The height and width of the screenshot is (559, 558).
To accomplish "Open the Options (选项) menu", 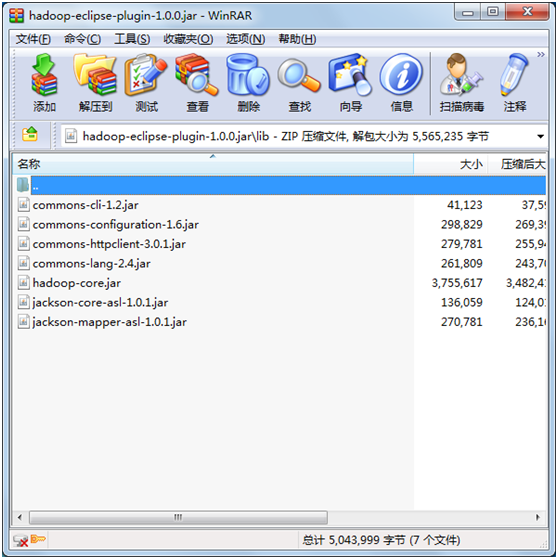I will click(245, 39).
